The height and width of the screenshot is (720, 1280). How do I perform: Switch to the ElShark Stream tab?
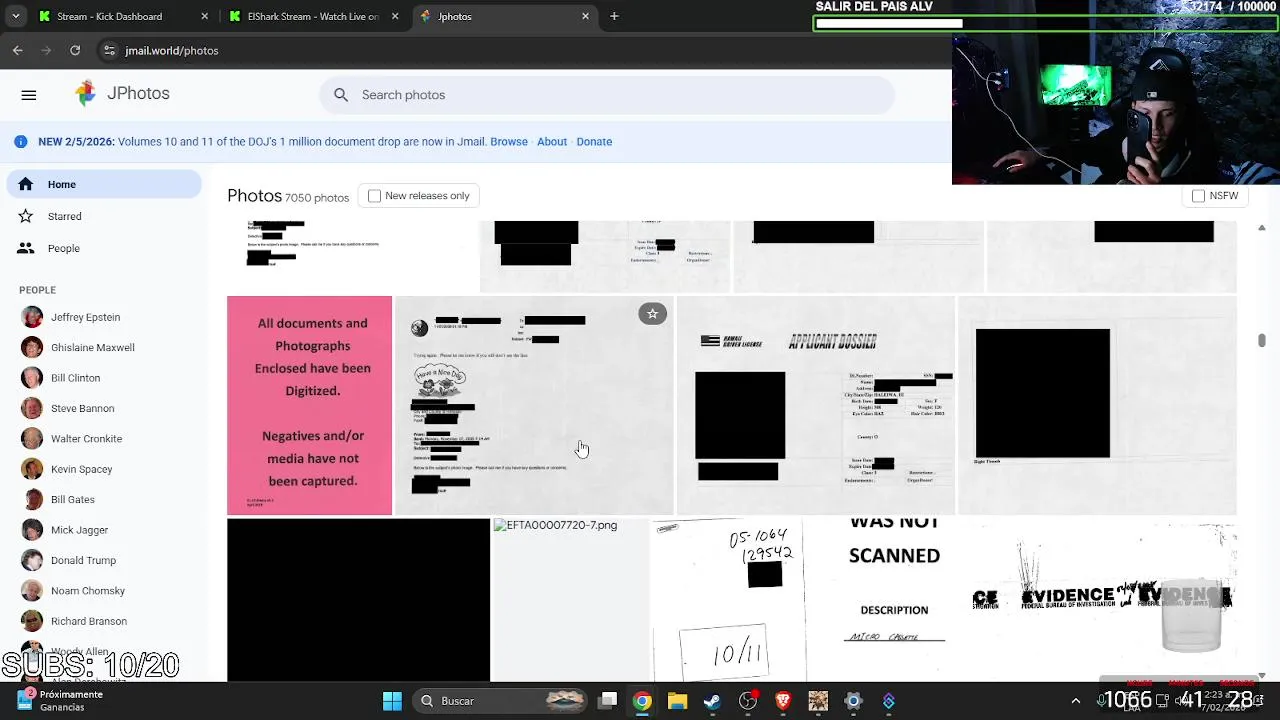click(x=313, y=16)
